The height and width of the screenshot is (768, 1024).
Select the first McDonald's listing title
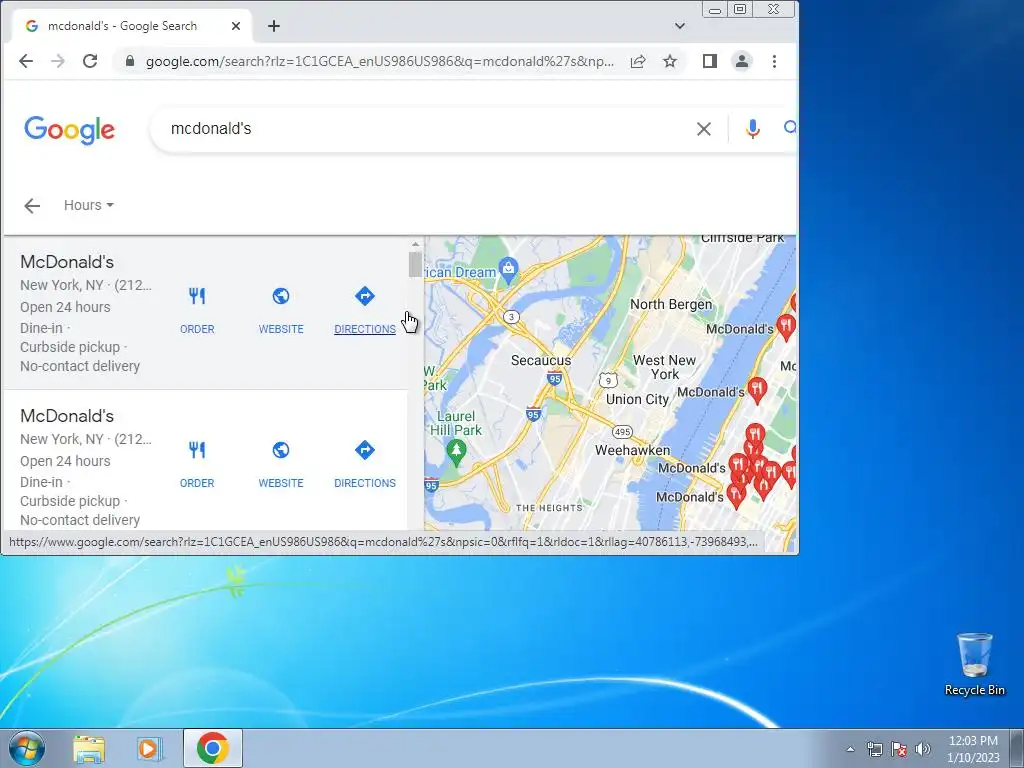coord(67,262)
